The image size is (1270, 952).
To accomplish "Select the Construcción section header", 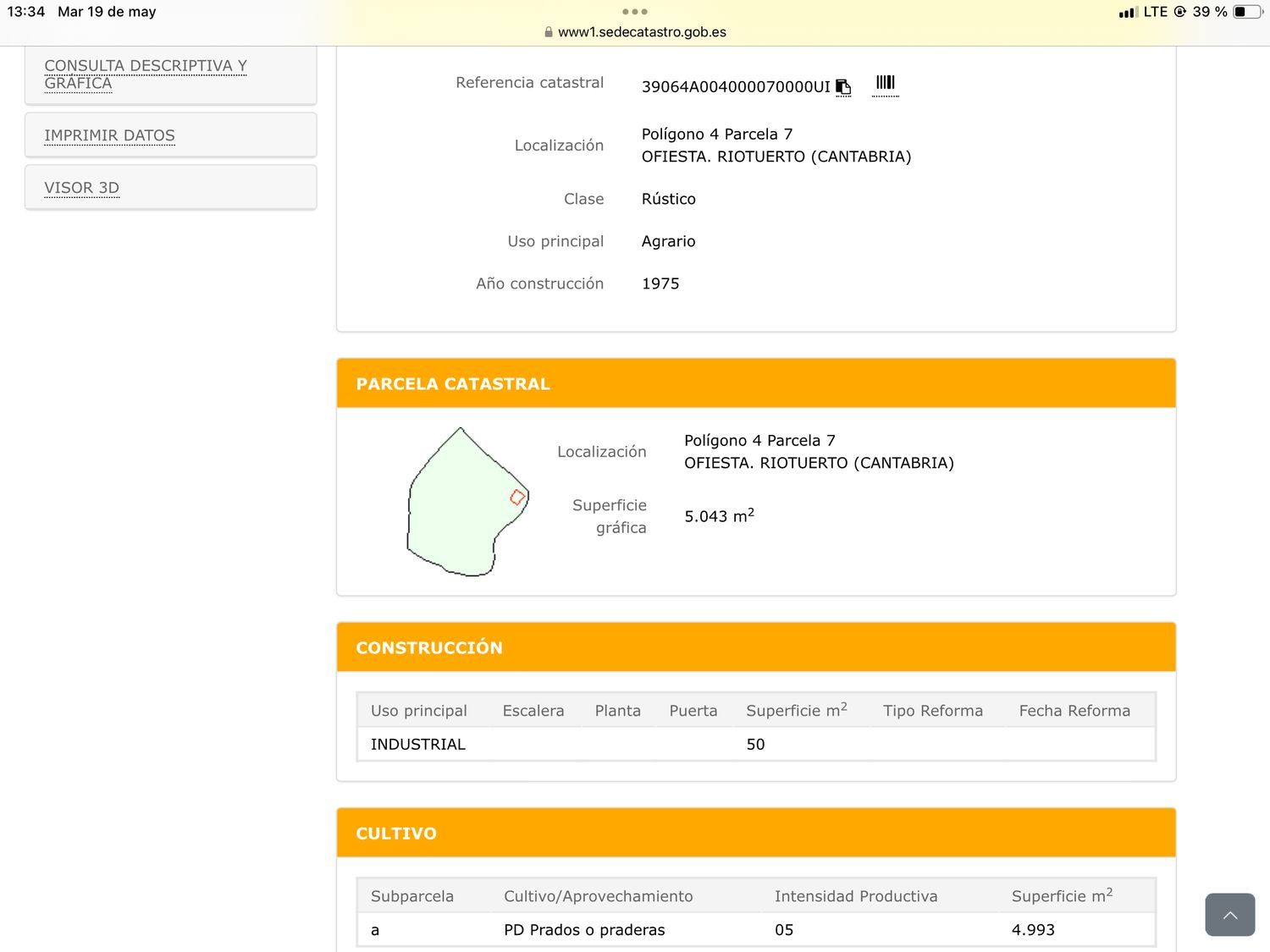I will [x=756, y=647].
